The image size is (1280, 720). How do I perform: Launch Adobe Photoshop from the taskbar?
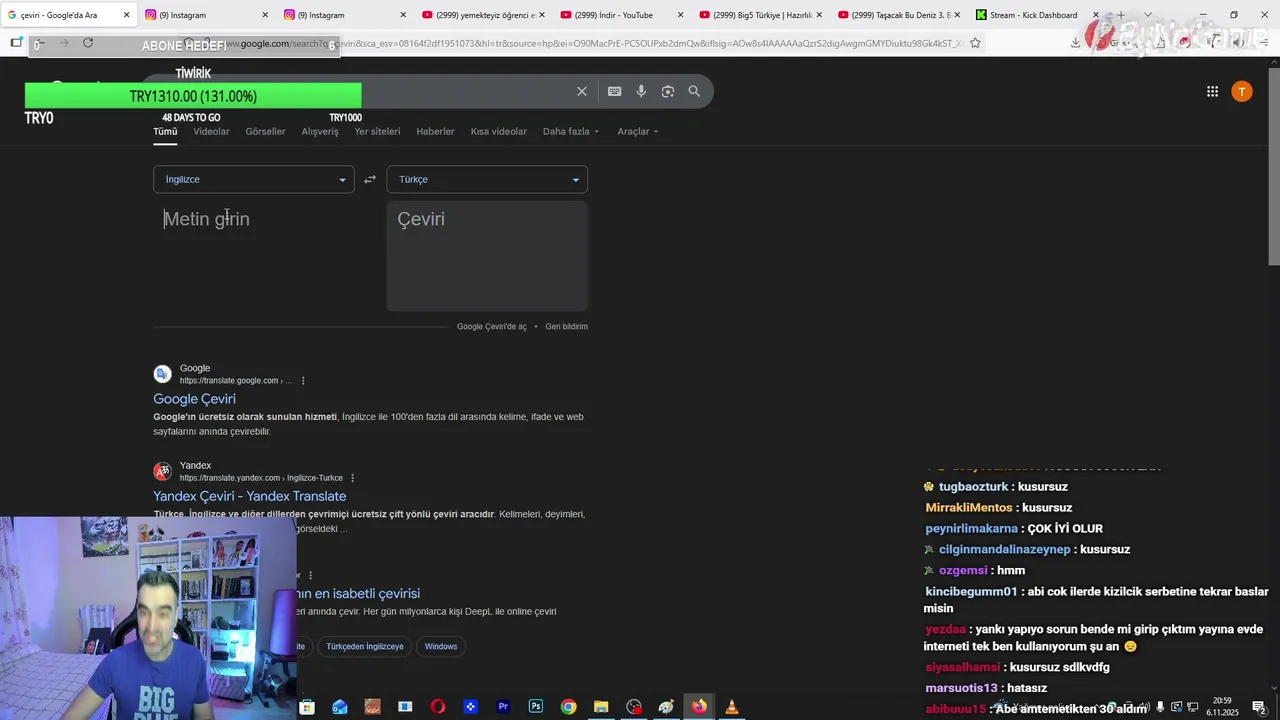[x=536, y=707]
